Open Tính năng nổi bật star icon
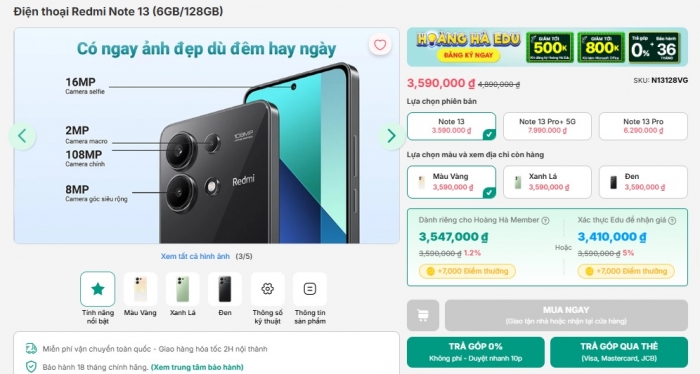 click(98, 289)
